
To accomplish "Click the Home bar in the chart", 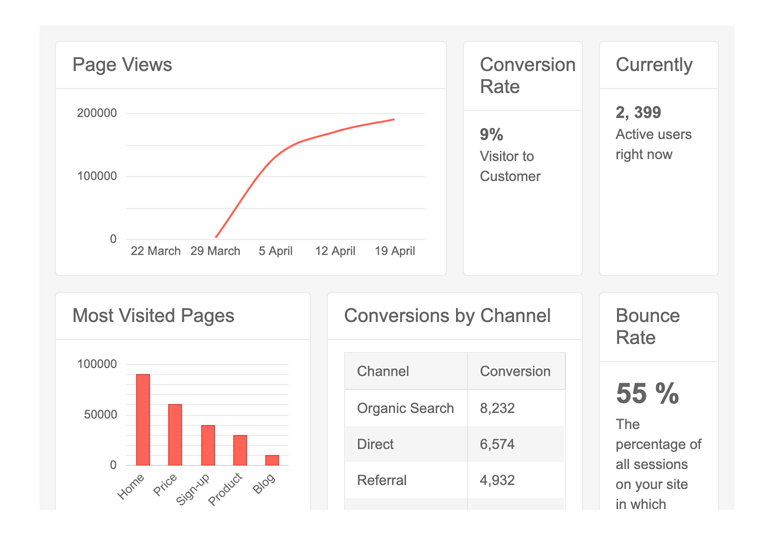I will (x=143, y=420).
